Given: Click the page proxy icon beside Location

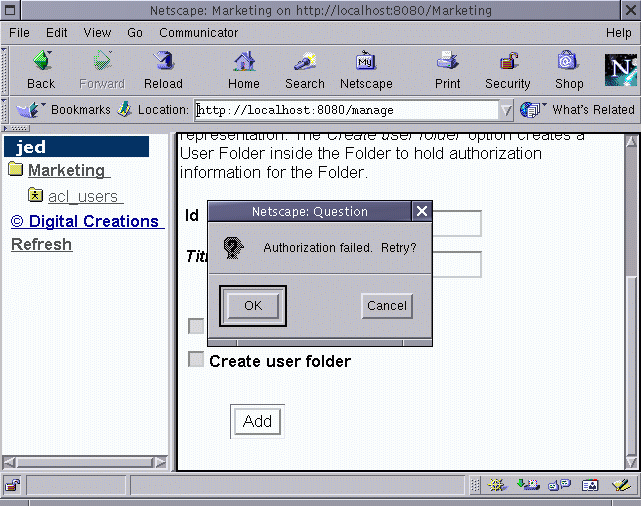Looking at the screenshot, I should 124,110.
